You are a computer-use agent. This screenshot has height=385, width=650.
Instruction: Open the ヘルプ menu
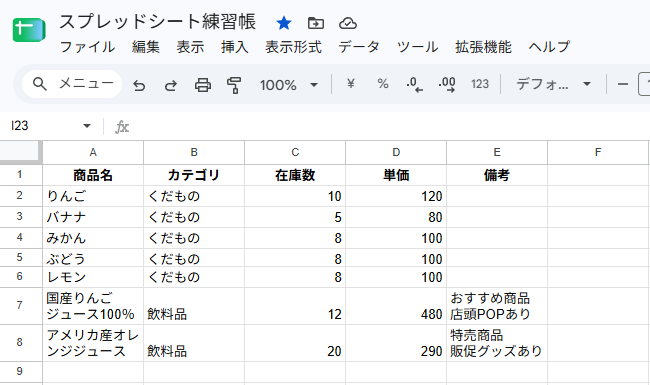pos(549,47)
